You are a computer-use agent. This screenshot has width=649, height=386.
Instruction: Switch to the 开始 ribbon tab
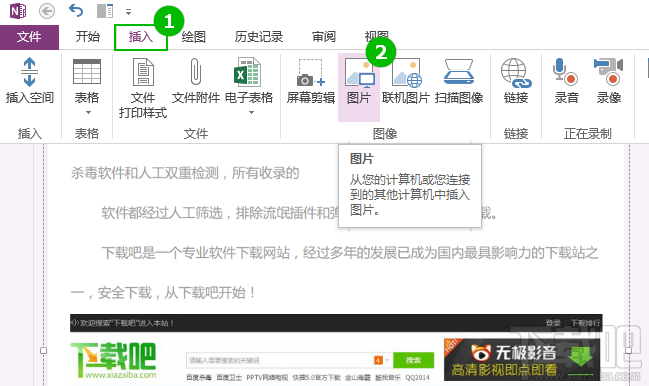88,37
